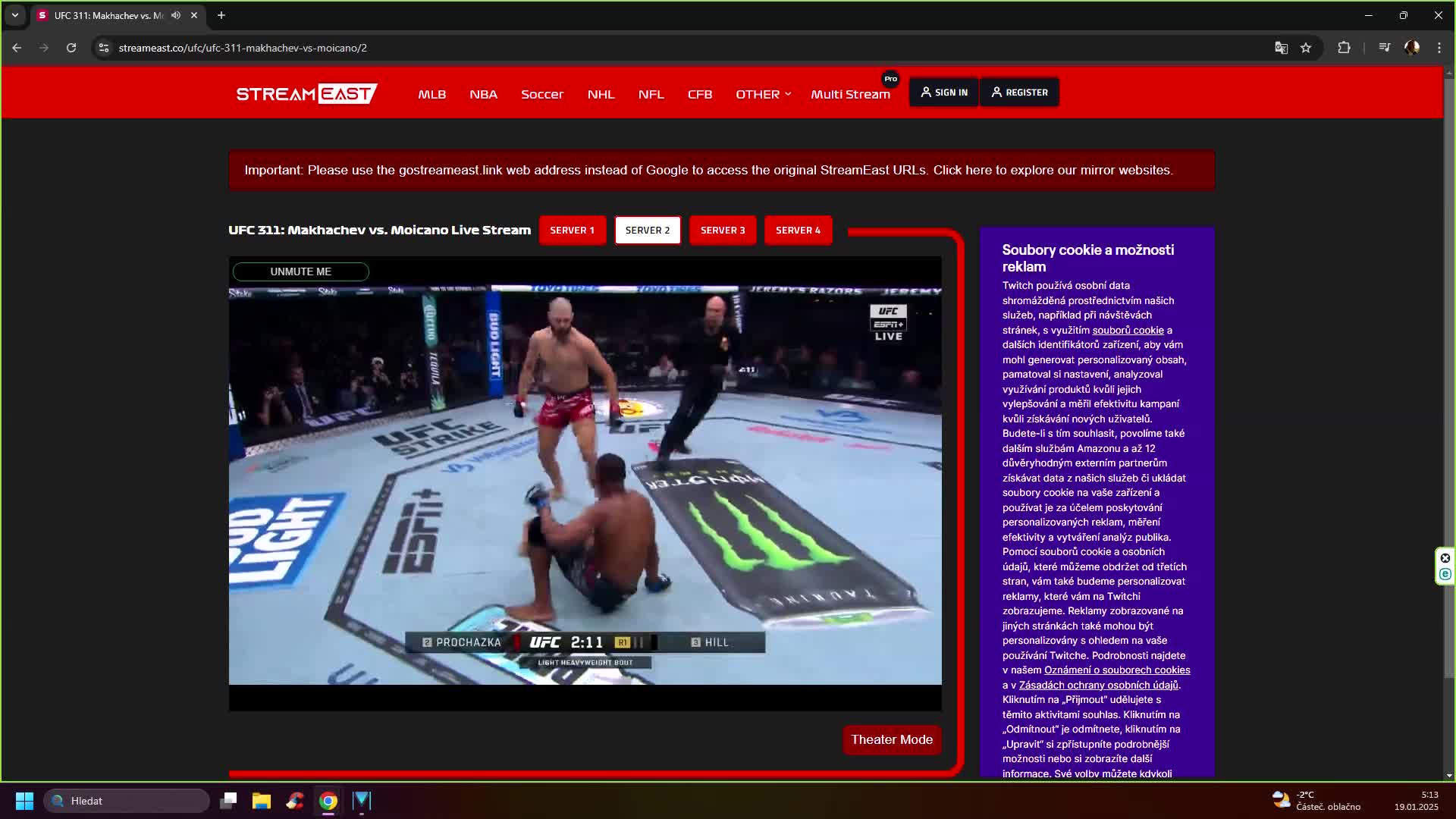Open 'Zásadách ochrany osobních údajů' link
Image resolution: width=1456 pixels, height=819 pixels.
click(1099, 685)
